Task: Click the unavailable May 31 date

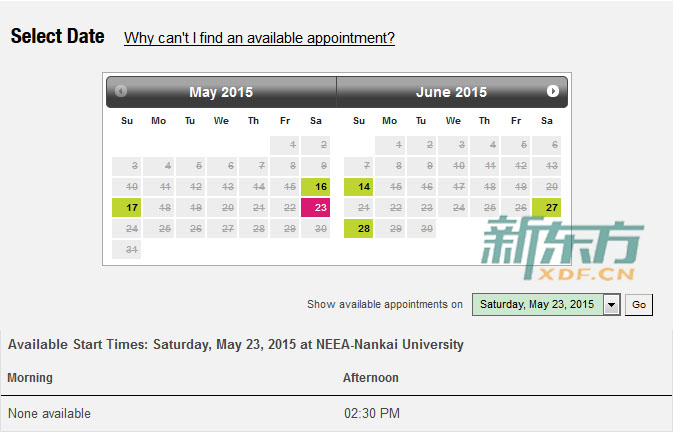Action: pos(127,249)
